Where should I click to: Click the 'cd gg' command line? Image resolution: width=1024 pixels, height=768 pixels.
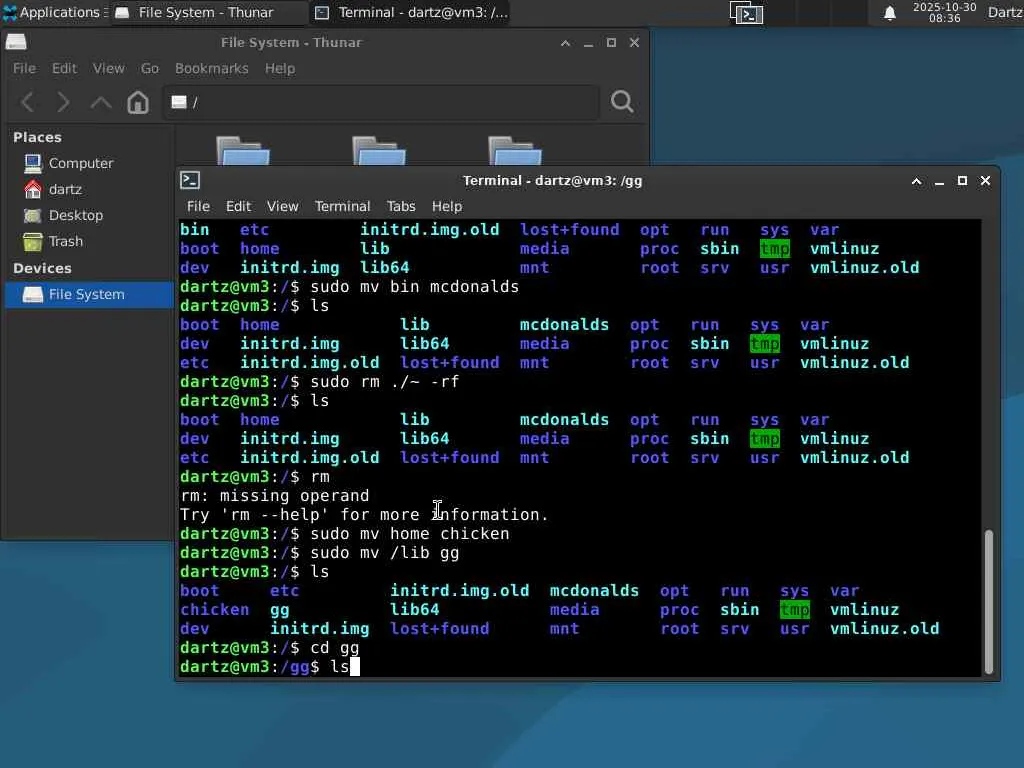click(270, 648)
